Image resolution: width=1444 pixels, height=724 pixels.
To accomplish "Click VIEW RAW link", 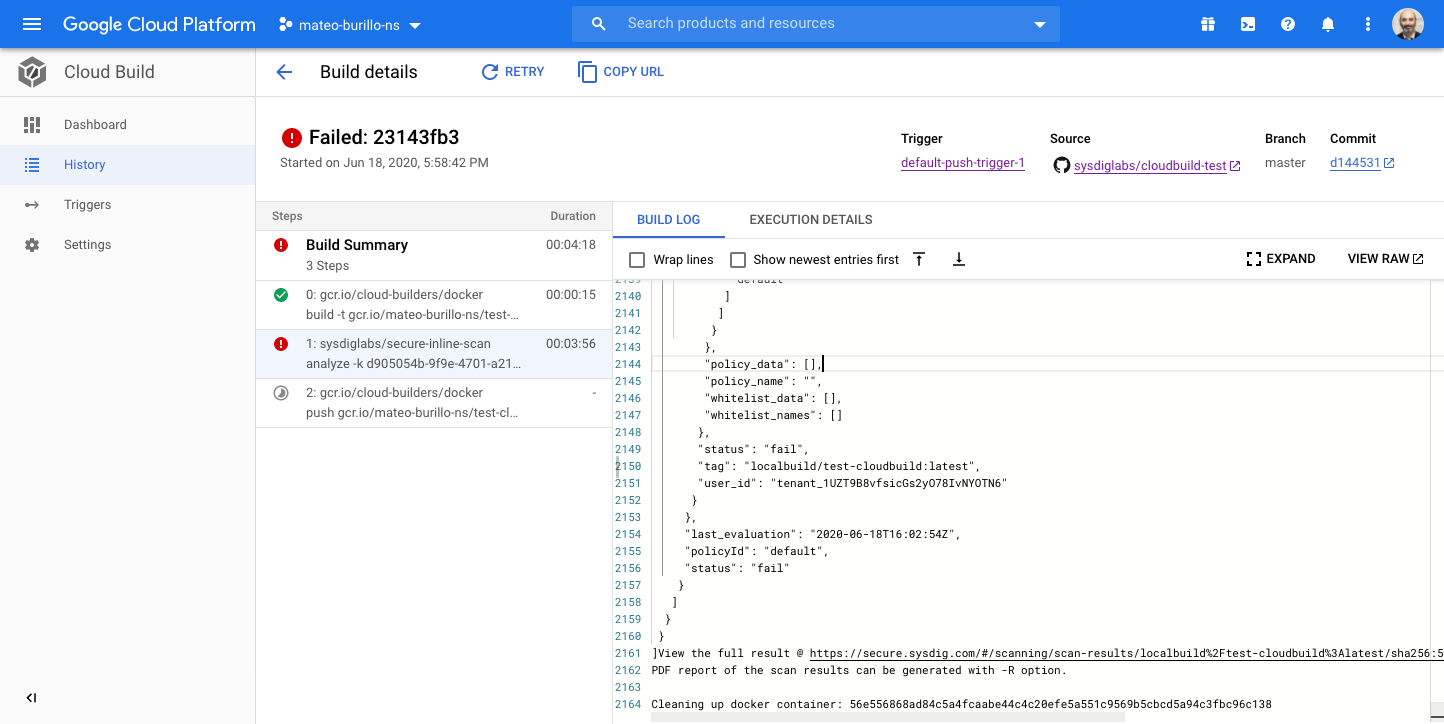I will pos(1386,259).
